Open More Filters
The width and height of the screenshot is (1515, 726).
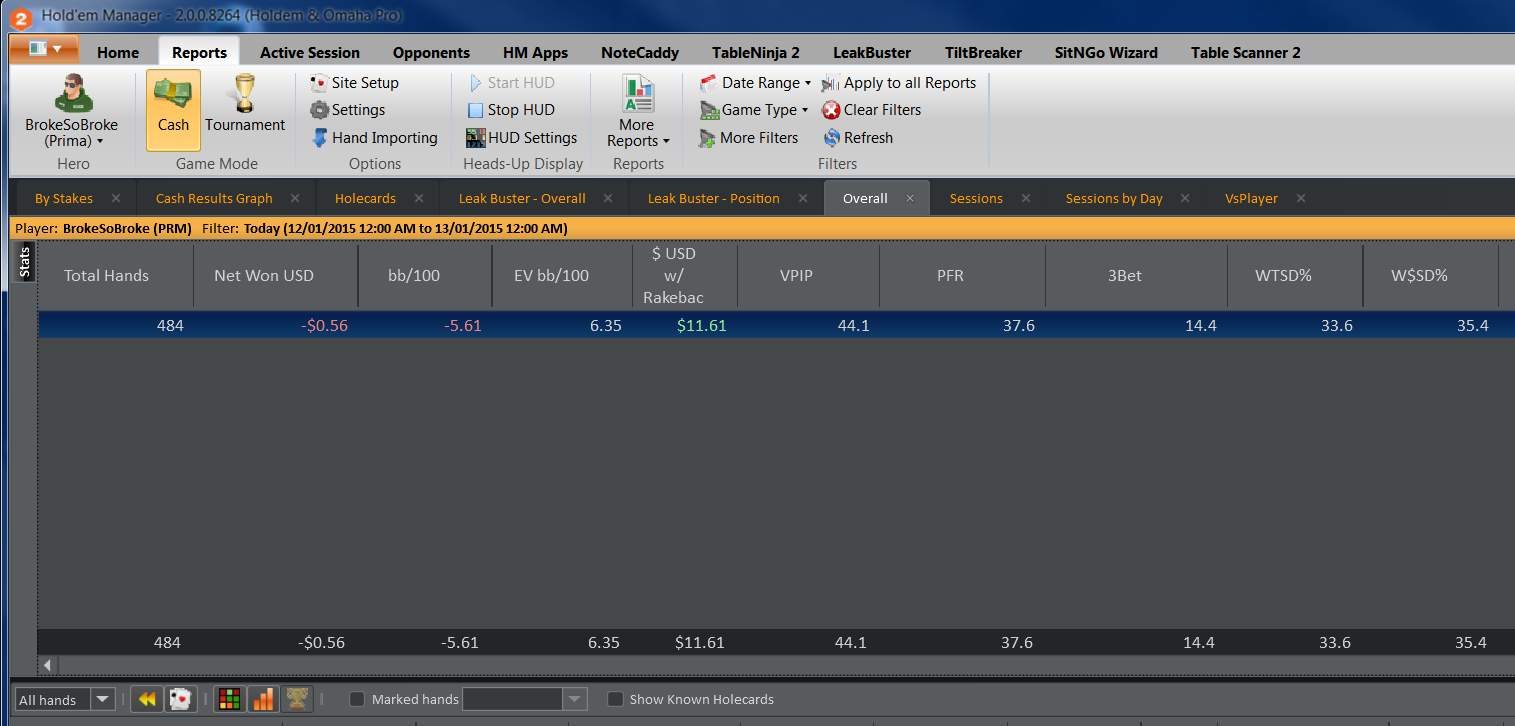[x=748, y=138]
